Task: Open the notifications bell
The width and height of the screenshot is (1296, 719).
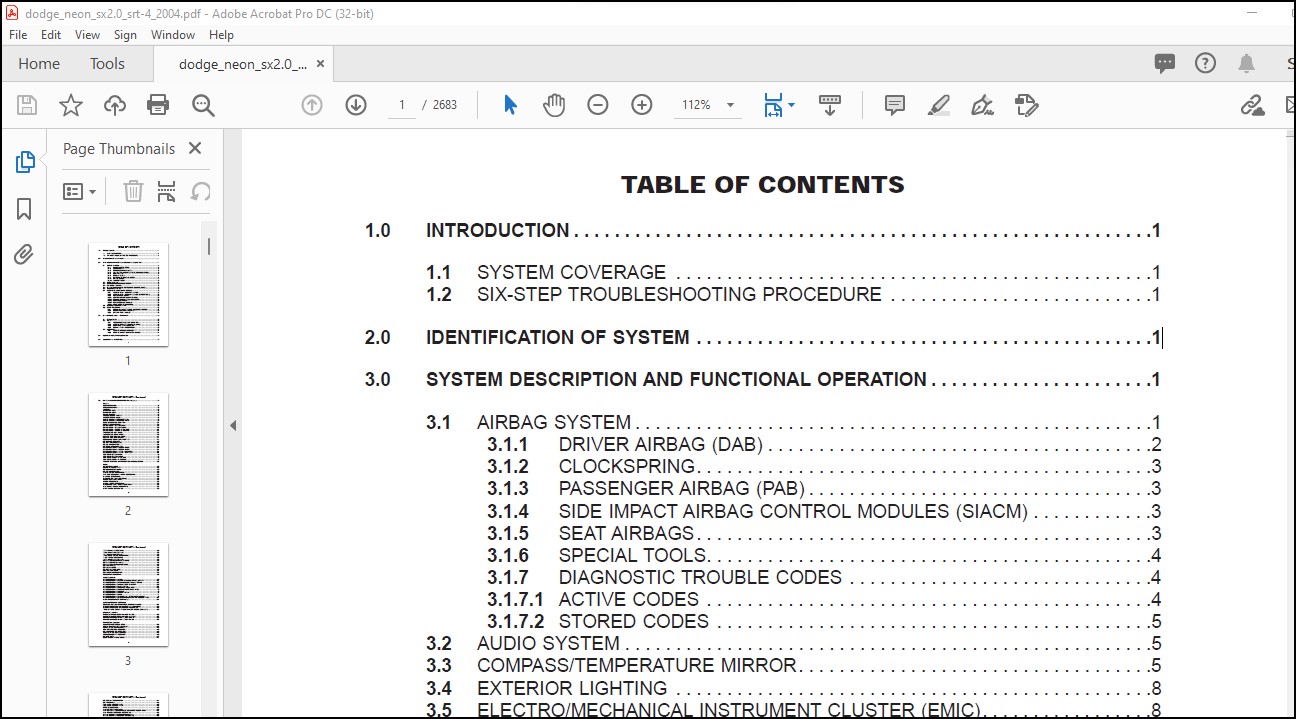Action: click(x=1246, y=63)
